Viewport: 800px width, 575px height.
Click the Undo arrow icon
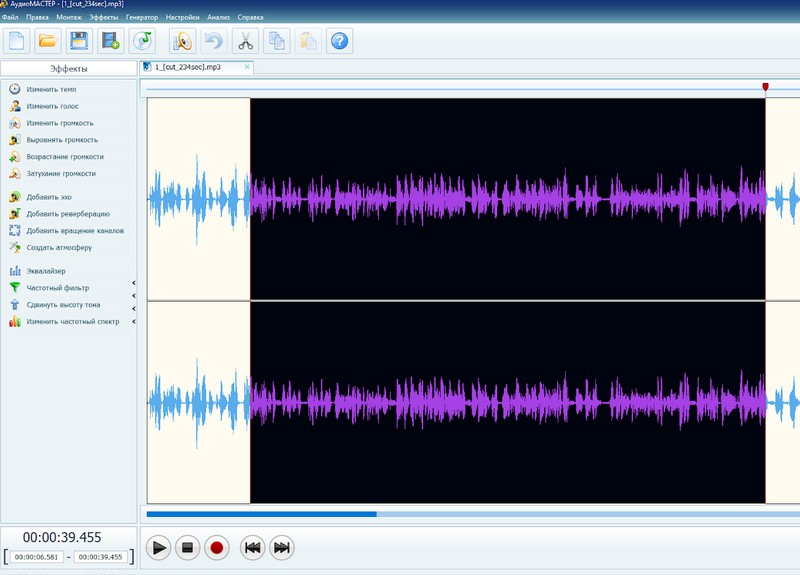(212, 40)
